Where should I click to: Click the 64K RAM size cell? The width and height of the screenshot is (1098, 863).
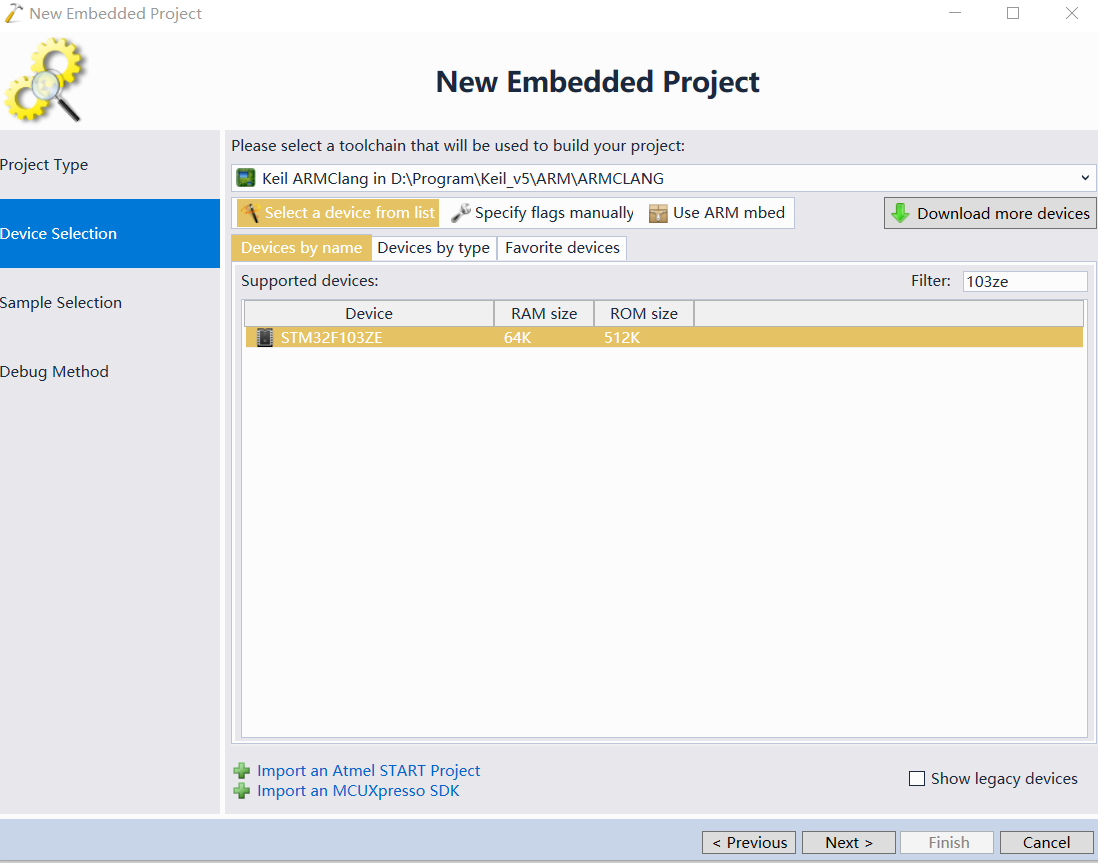(x=517, y=338)
